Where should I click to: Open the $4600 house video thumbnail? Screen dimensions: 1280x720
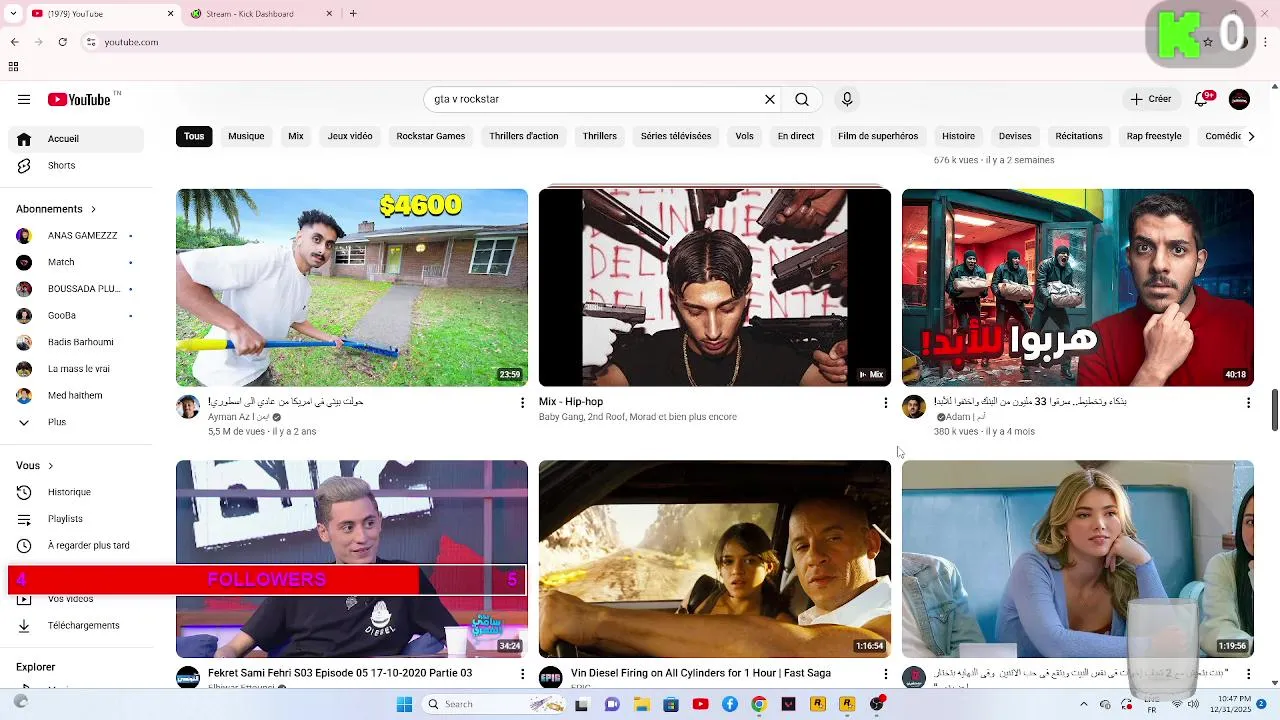tap(352, 288)
